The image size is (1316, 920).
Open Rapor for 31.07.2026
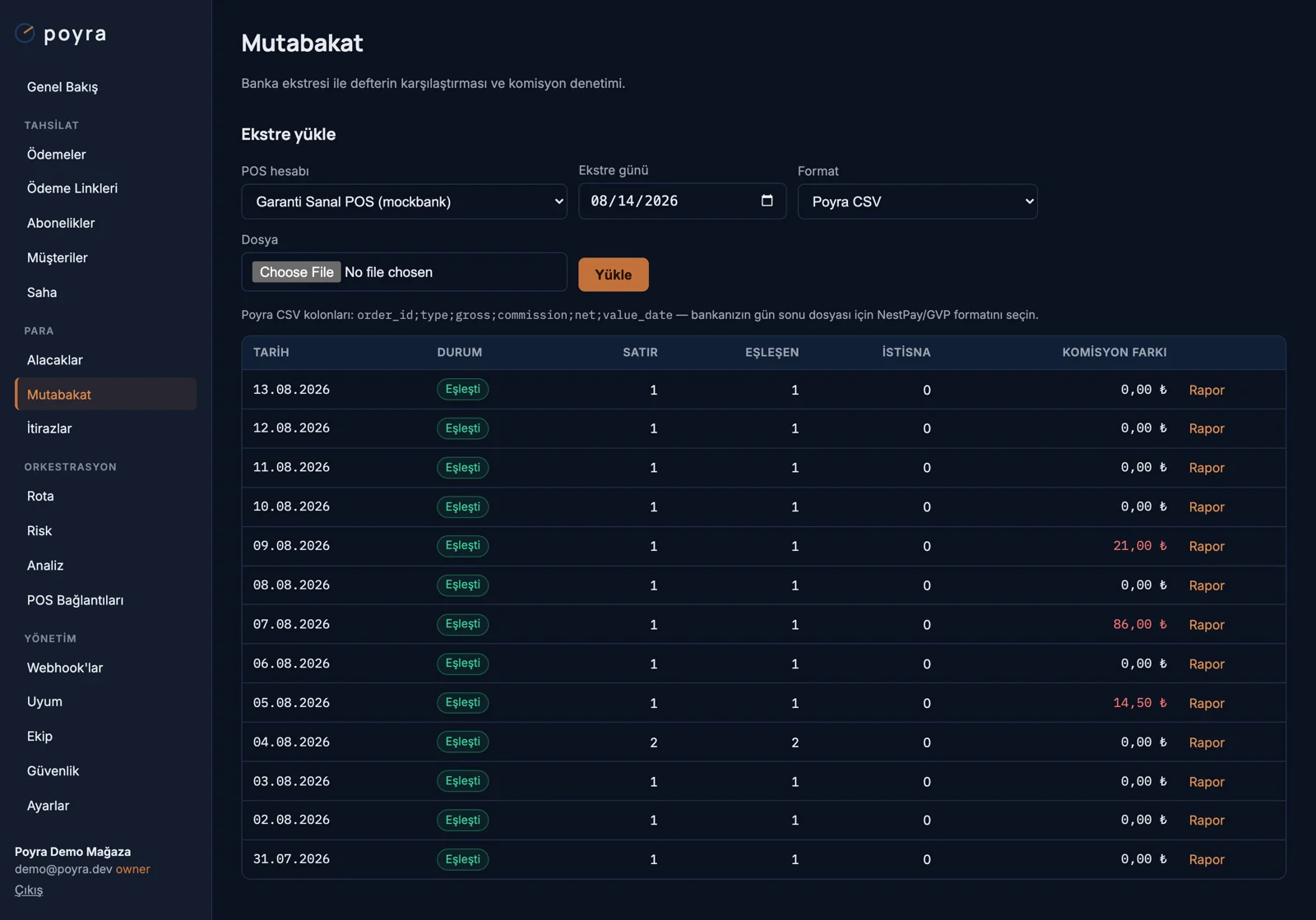tap(1207, 859)
